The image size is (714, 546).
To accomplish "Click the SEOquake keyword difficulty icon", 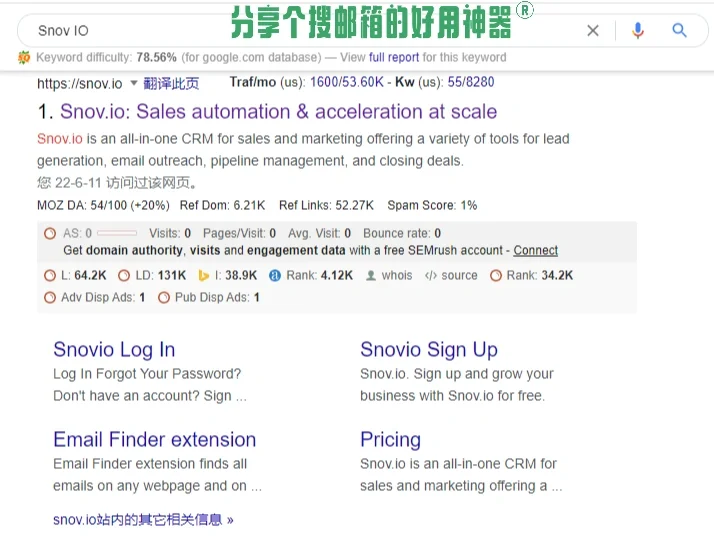I will (x=24, y=57).
